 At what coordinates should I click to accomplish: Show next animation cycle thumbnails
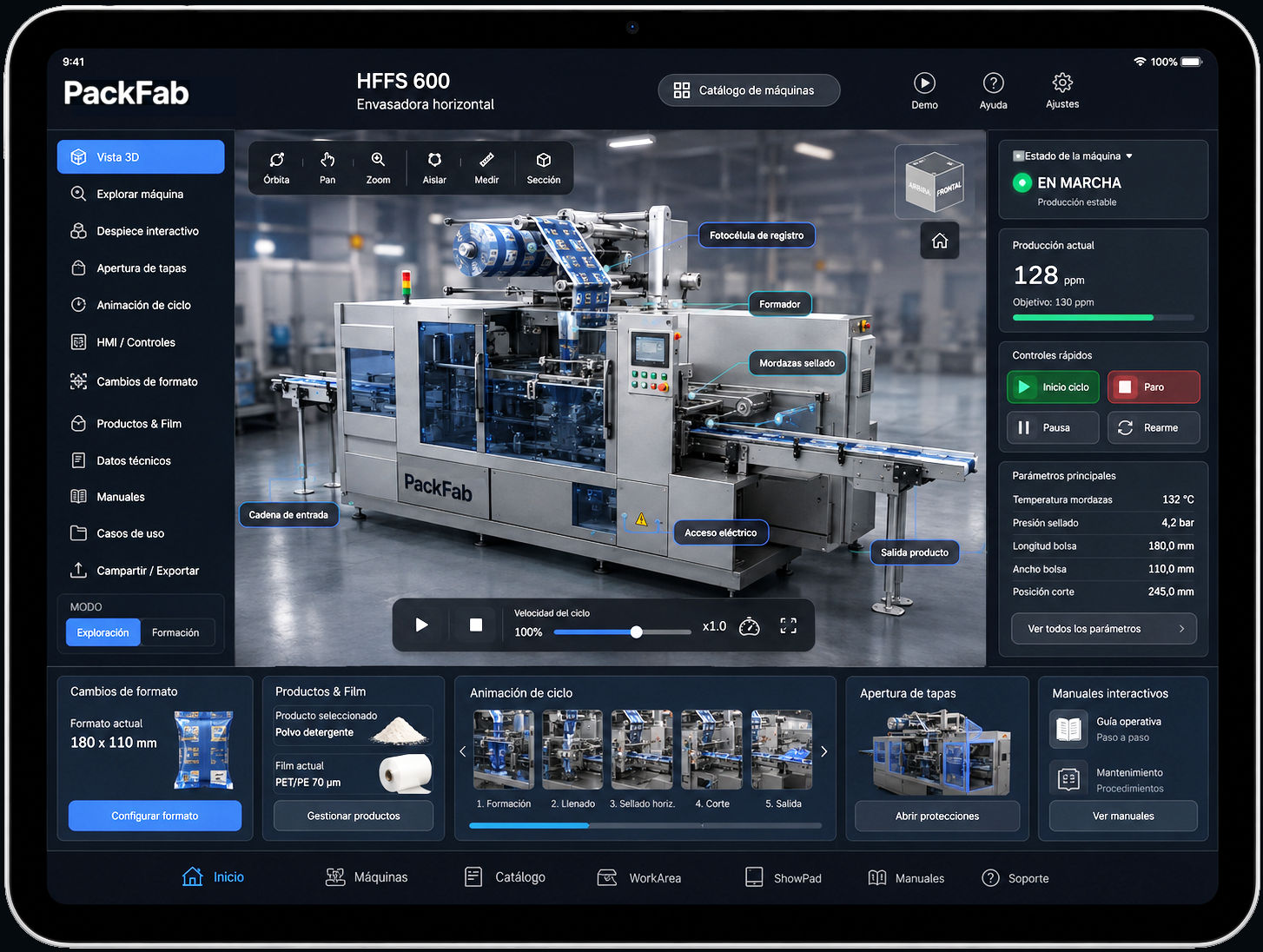(x=824, y=751)
